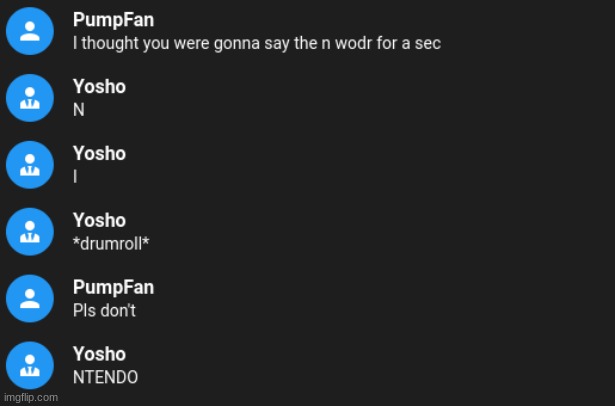Tap Yosho's avatar next to the '*drumroll*' message
The height and width of the screenshot is (406, 615).
30,232
